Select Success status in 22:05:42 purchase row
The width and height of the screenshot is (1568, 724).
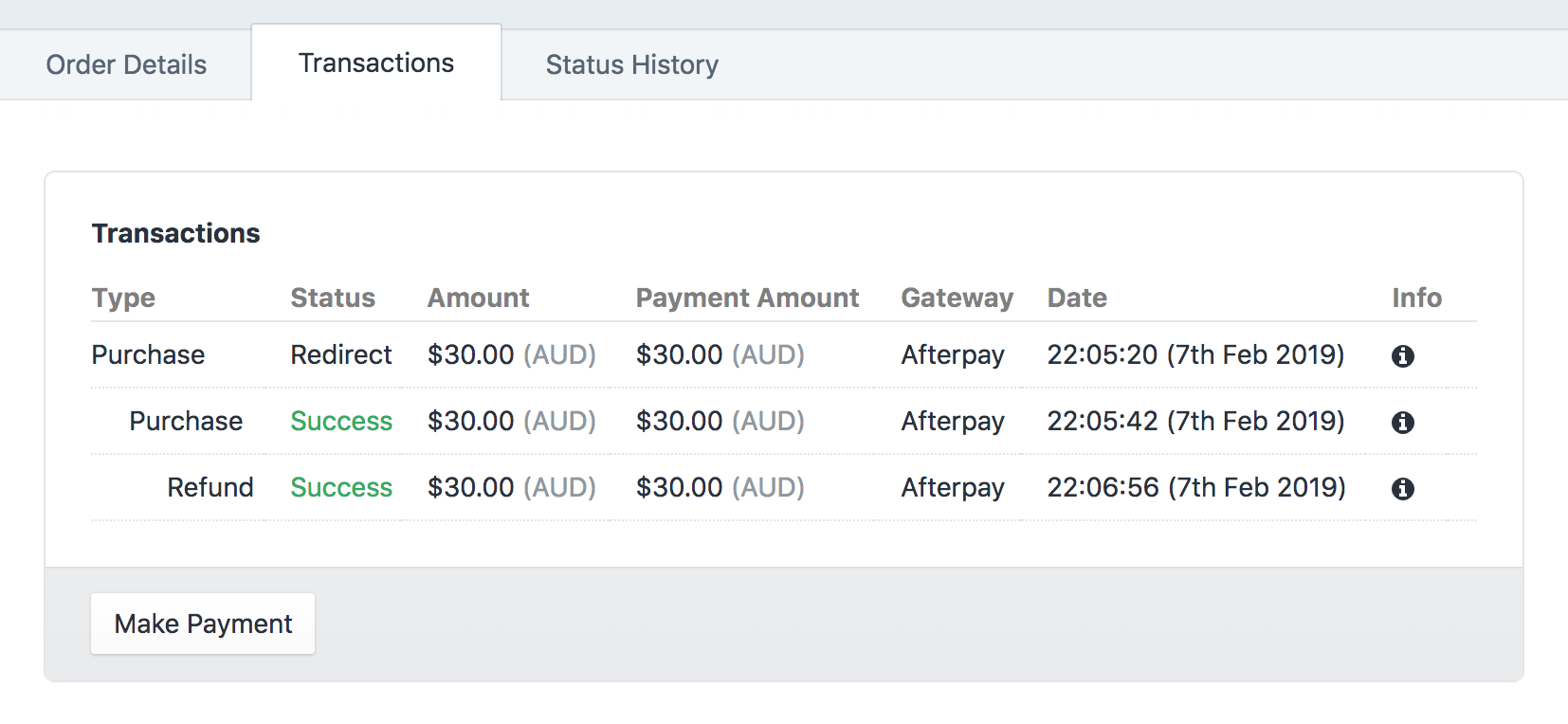click(341, 421)
